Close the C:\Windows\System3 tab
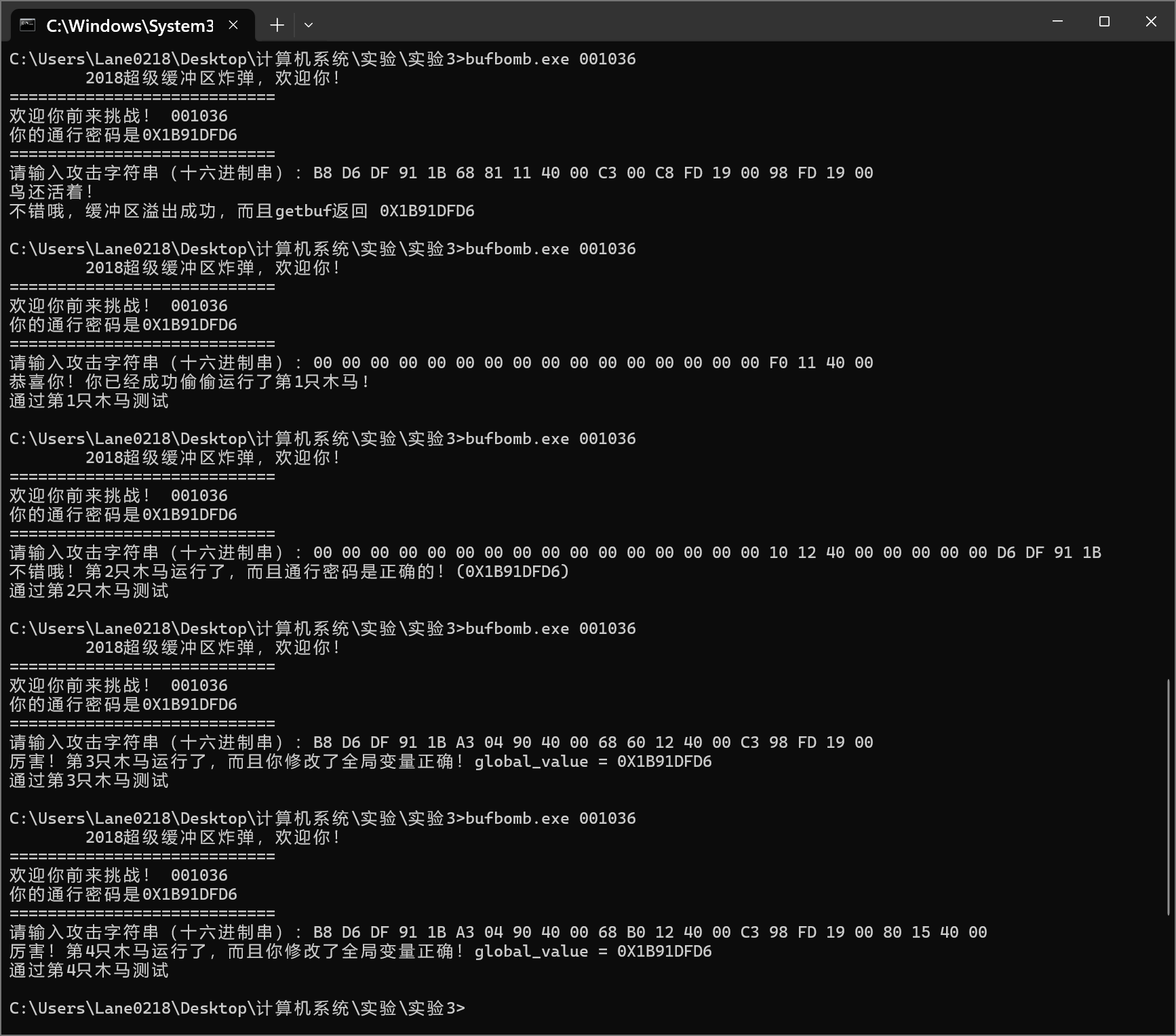Screen dimensions: 1176x1036 (x=233, y=25)
